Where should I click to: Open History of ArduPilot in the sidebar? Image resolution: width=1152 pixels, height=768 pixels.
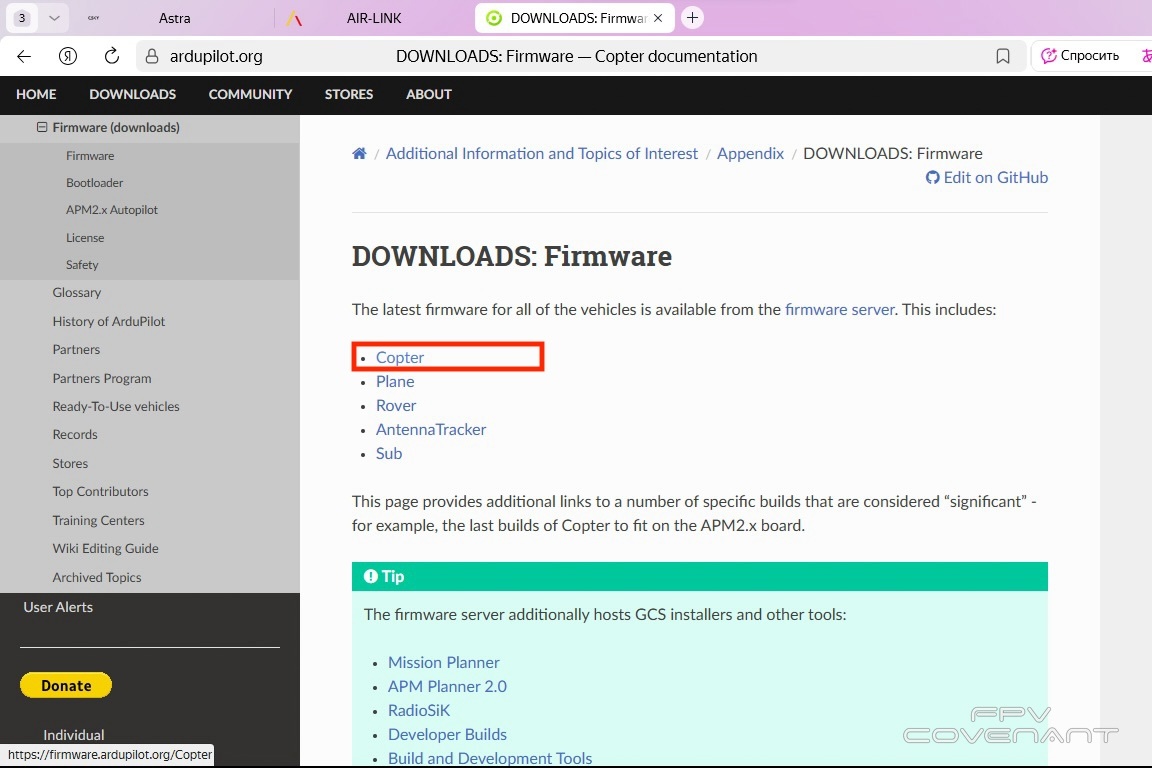click(108, 321)
